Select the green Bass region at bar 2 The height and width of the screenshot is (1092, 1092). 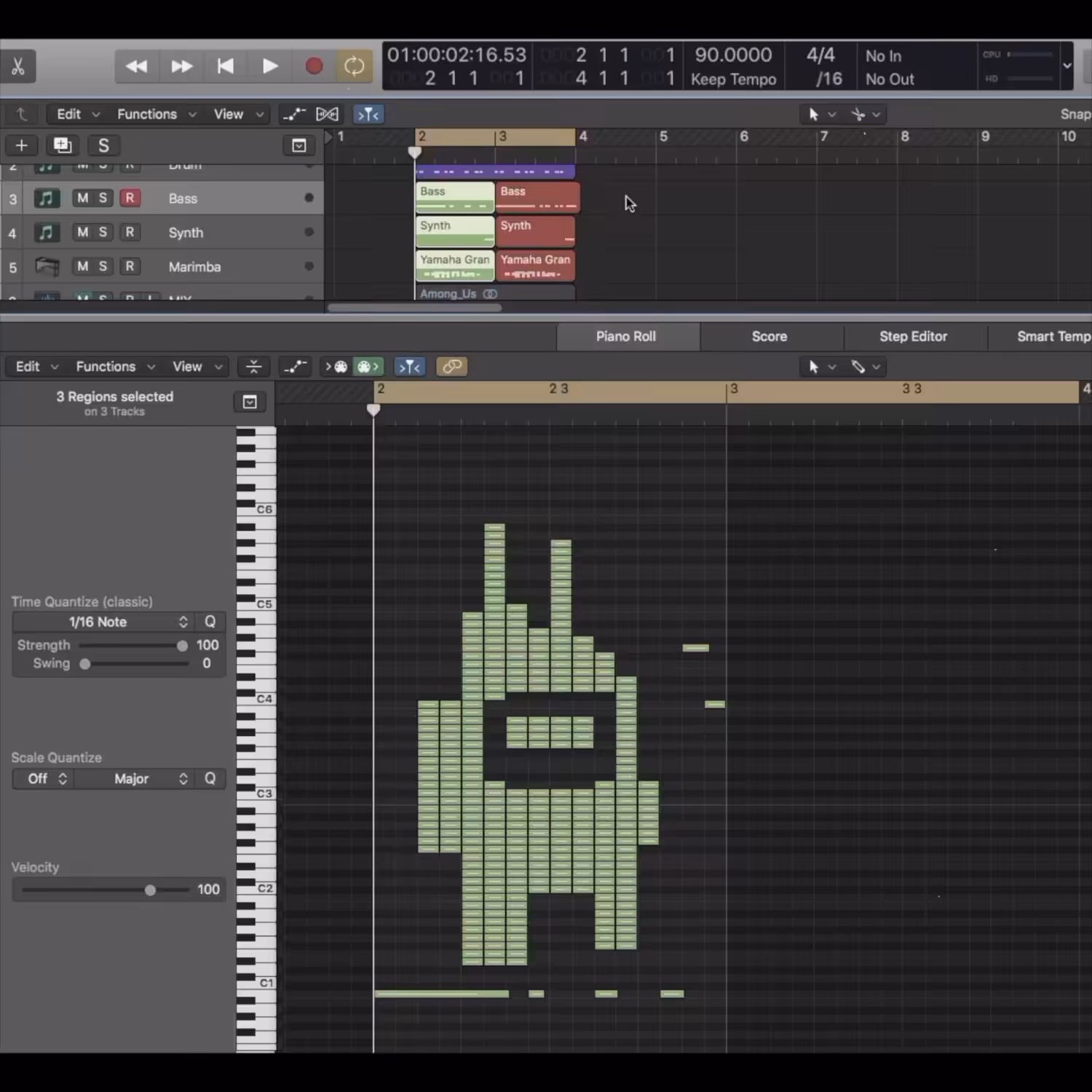[x=455, y=197]
